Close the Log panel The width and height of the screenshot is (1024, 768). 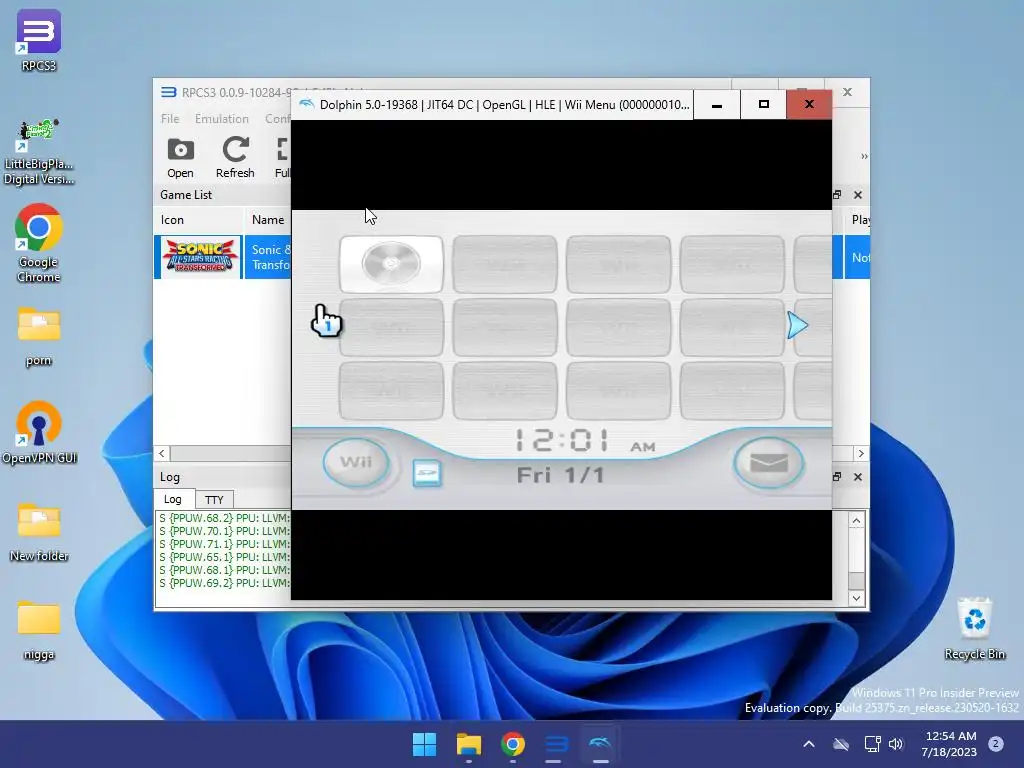point(858,477)
